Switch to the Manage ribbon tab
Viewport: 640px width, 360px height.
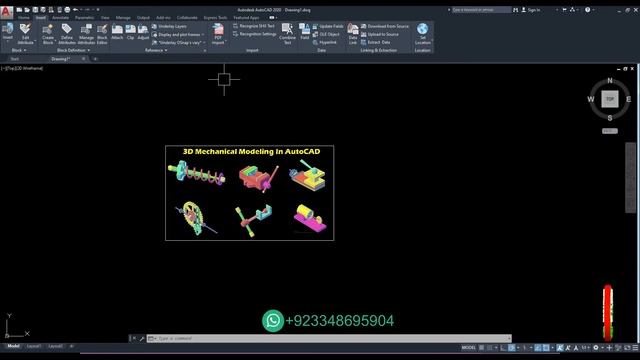tap(123, 18)
